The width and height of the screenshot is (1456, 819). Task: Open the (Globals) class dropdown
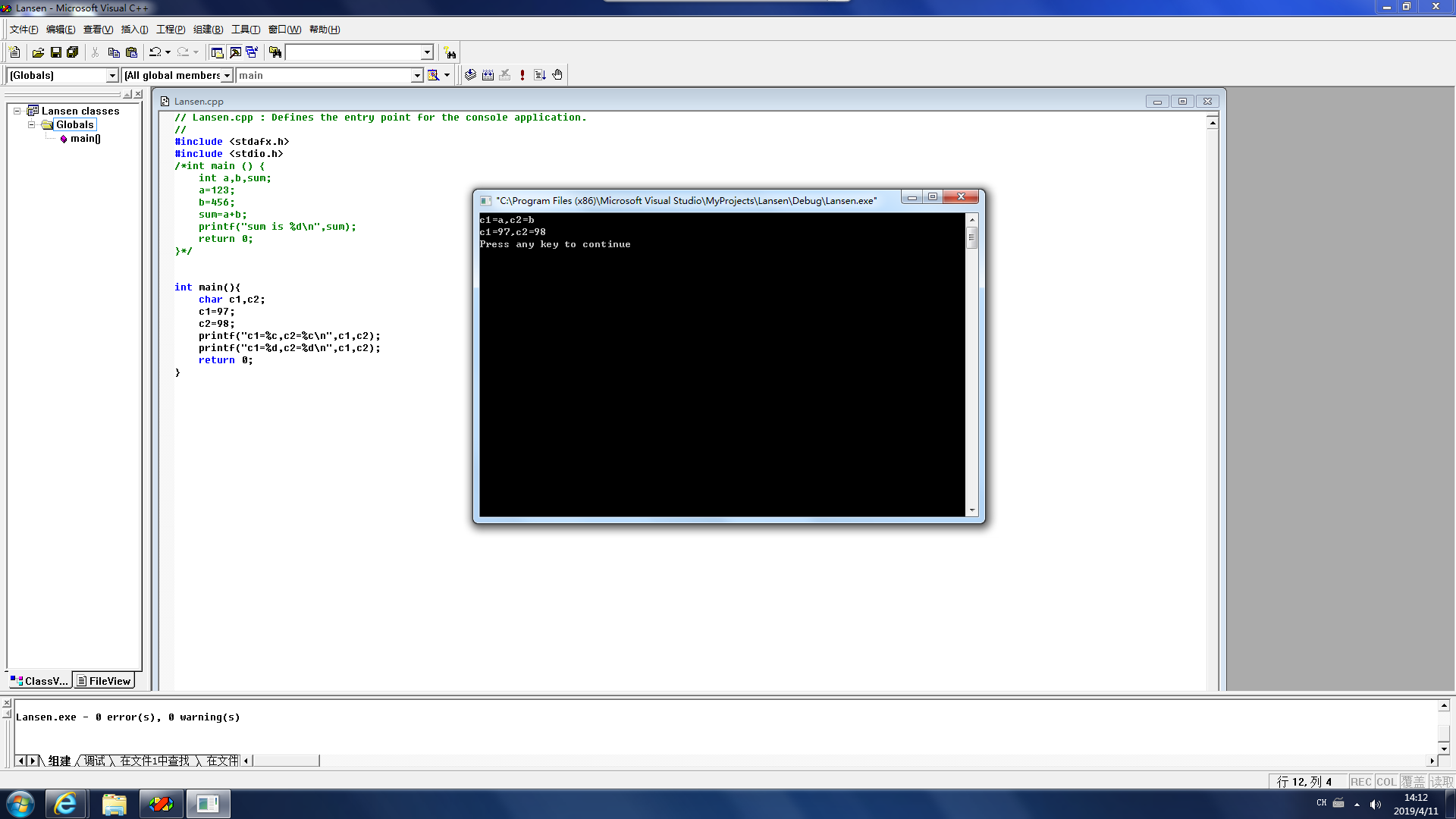click(112, 75)
